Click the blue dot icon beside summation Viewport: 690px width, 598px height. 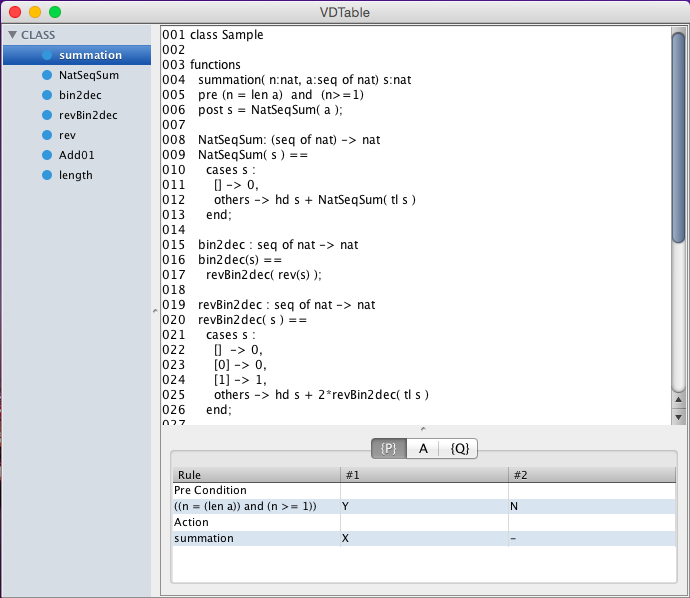coord(47,55)
